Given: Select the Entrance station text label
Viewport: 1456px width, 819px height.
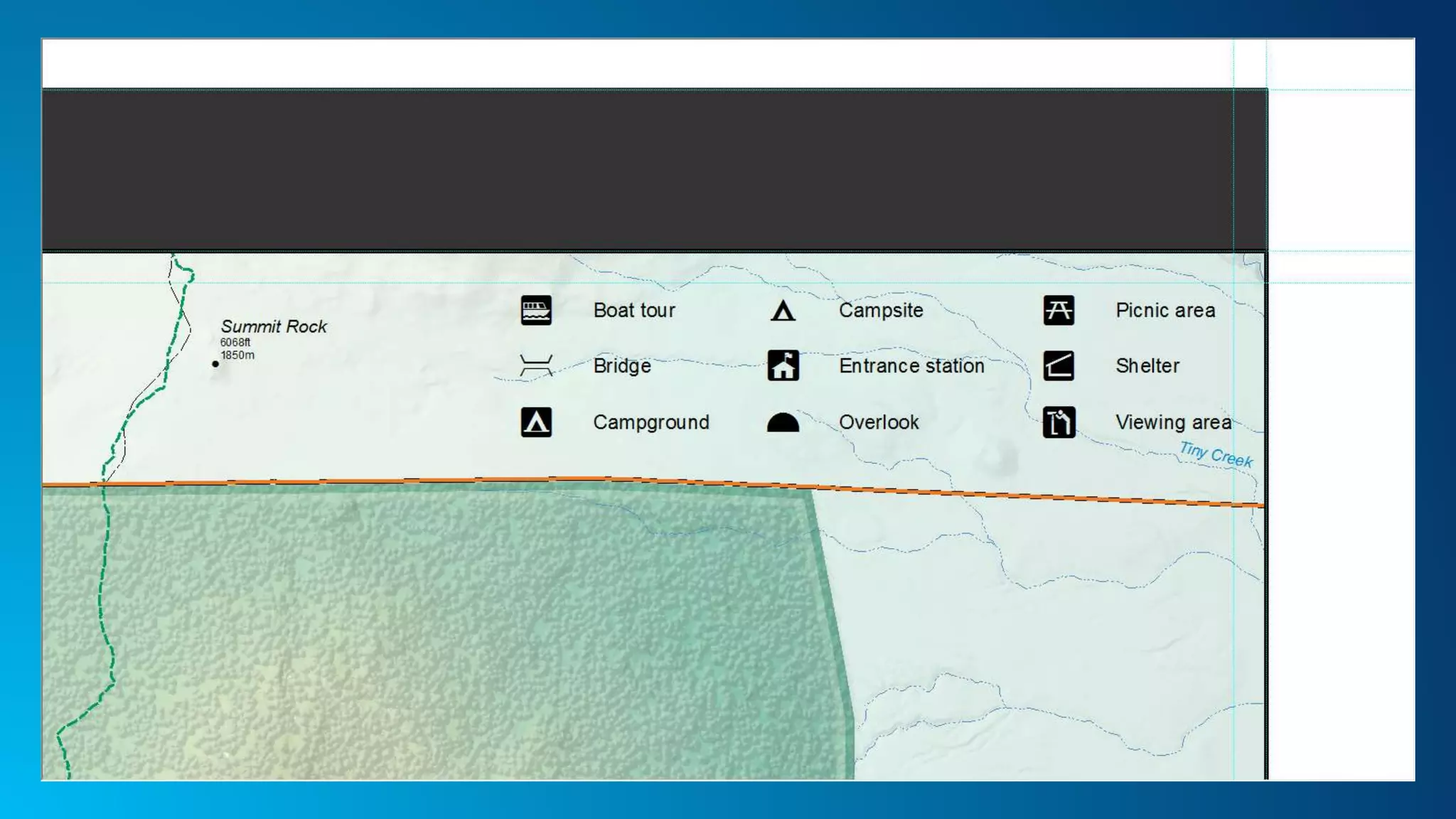Looking at the screenshot, I should [911, 366].
